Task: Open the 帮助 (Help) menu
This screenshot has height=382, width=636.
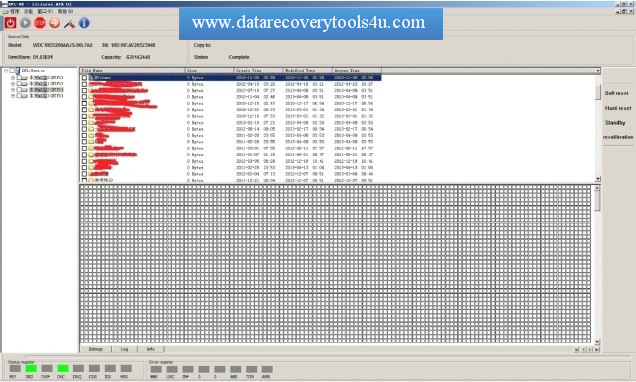Action: tap(65, 11)
